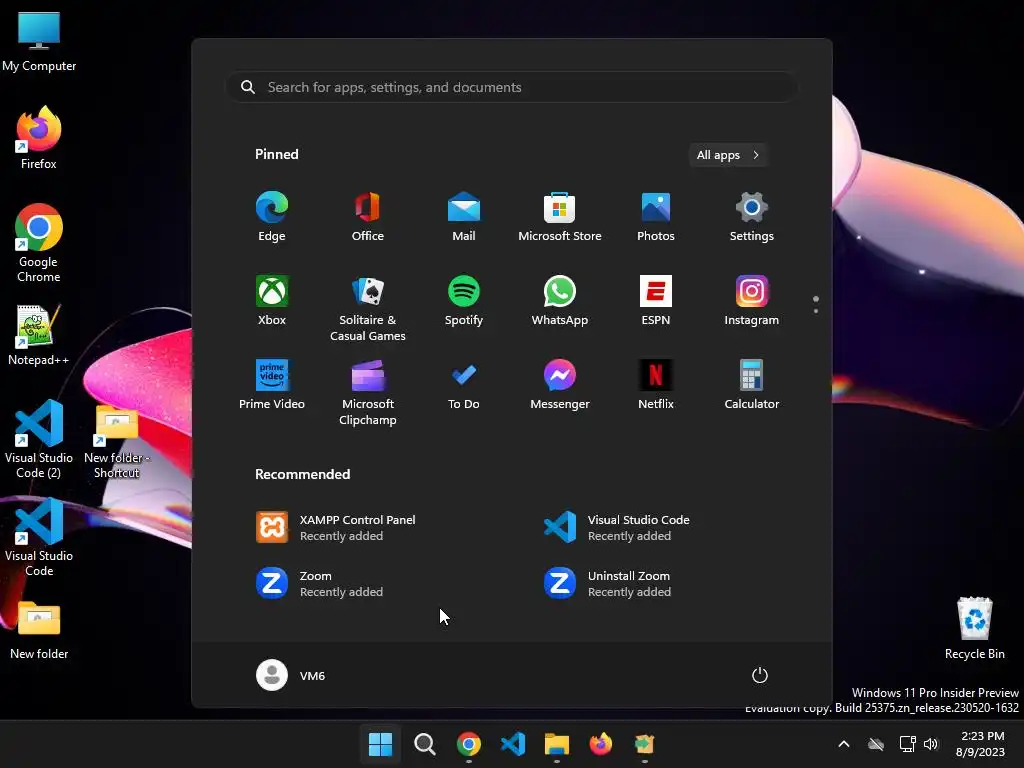
Task: Launch Instagram
Action: coord(752,301)
